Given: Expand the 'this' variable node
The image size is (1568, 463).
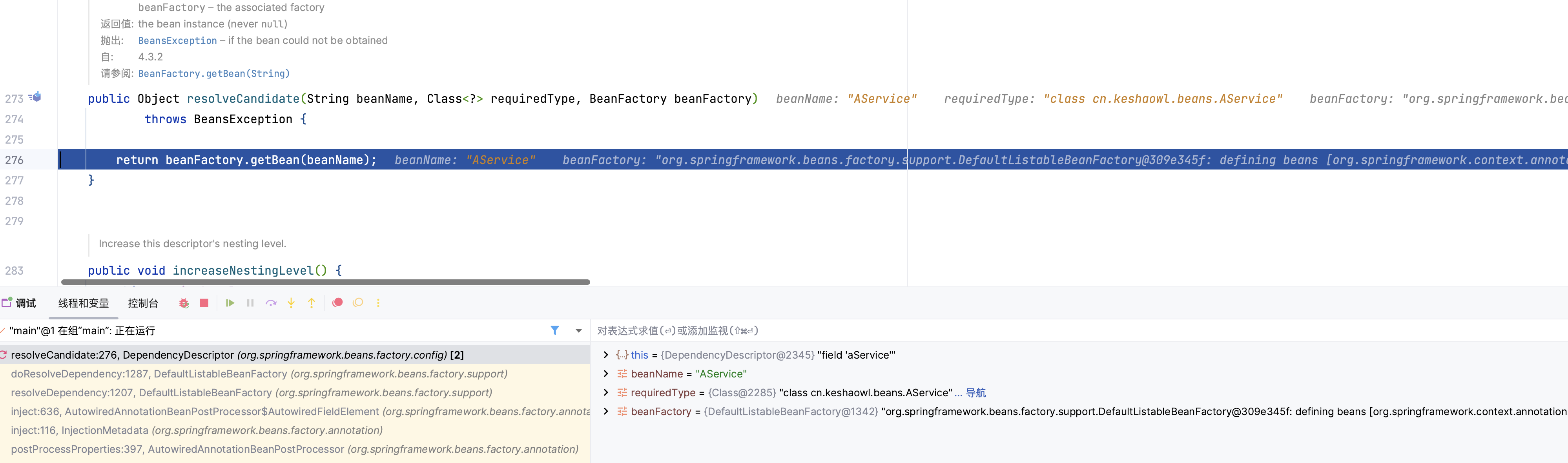Looking at the screenshot, I should [605, 355].
